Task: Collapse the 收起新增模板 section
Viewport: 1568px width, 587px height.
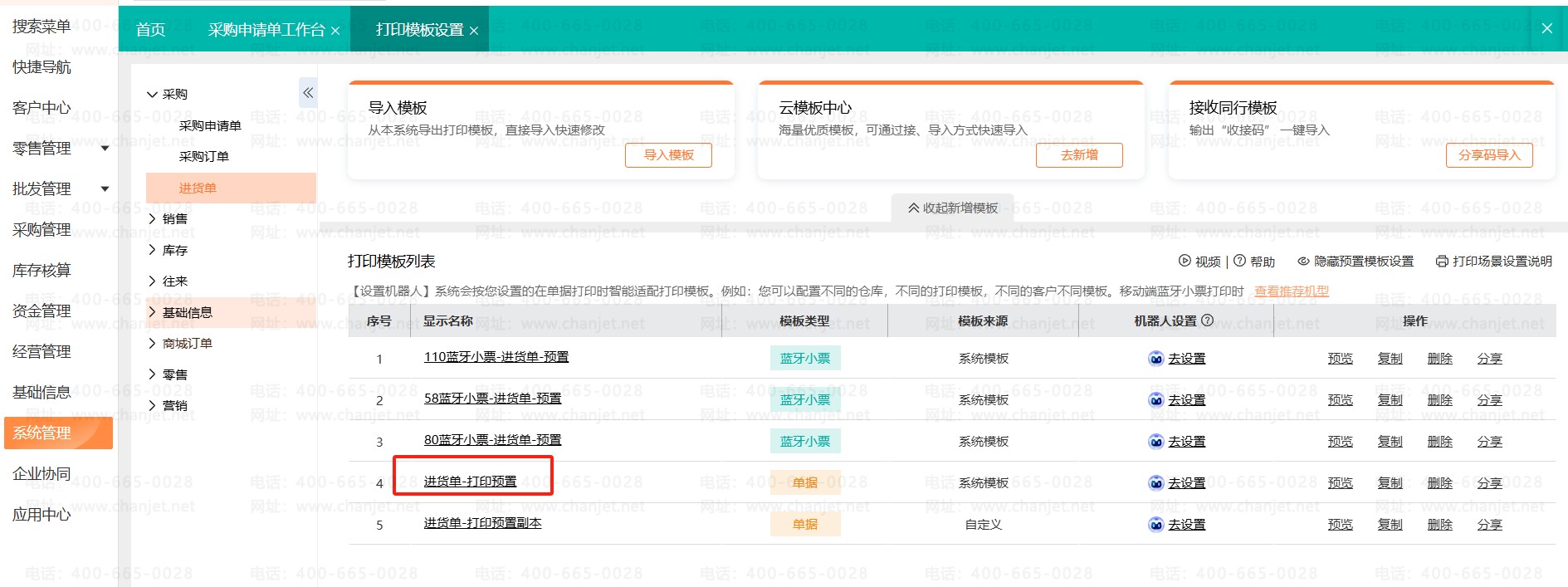Action: (952, 208)
